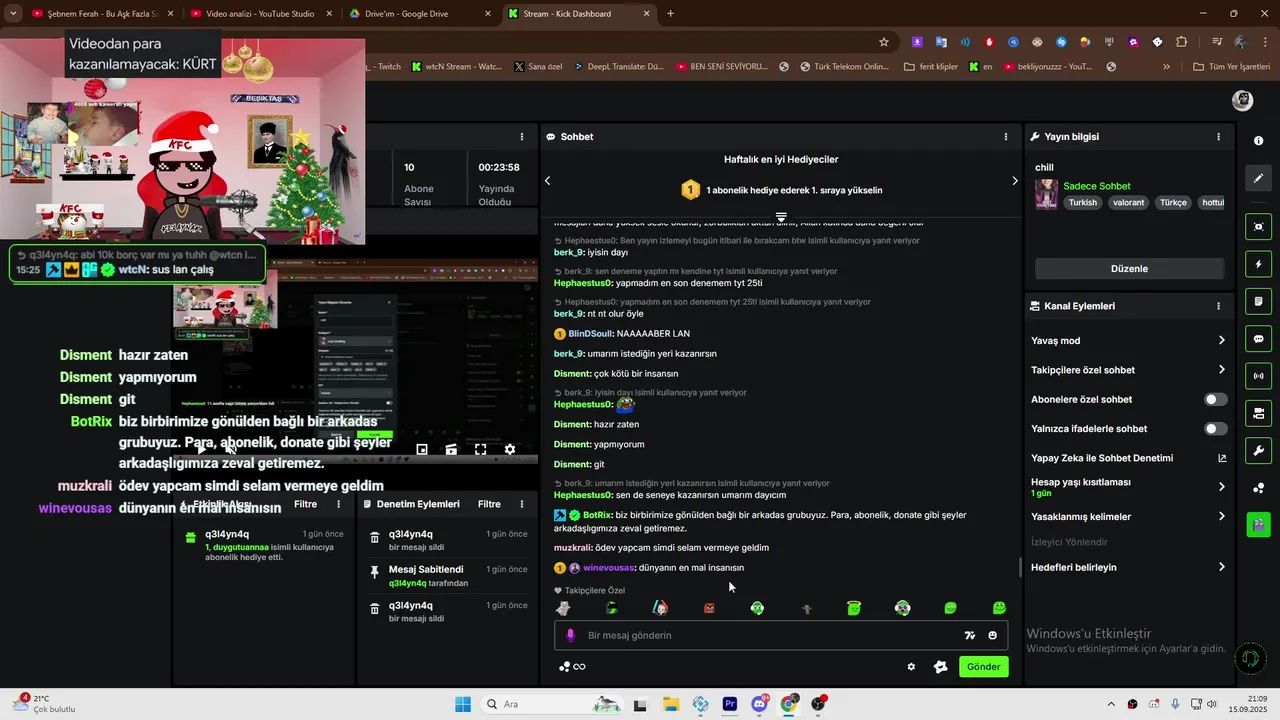Image resolution: width=1280 pixels, height=720 pixels.
Task: Click the lightning bolt icon in sidebar
Action: (x=1259, y=264)
